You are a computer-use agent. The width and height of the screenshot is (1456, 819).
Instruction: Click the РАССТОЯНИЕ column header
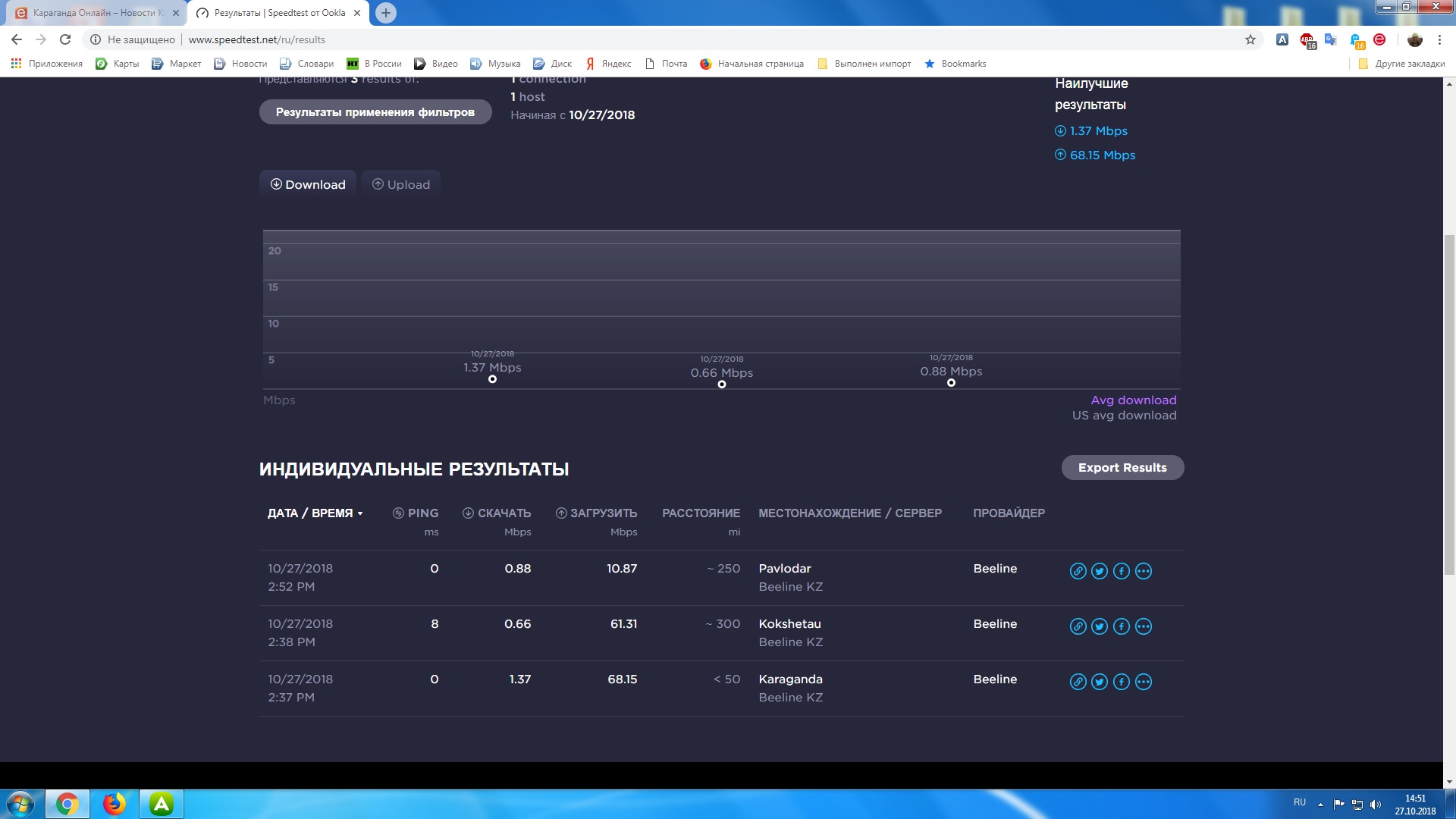tap(701, 513)
